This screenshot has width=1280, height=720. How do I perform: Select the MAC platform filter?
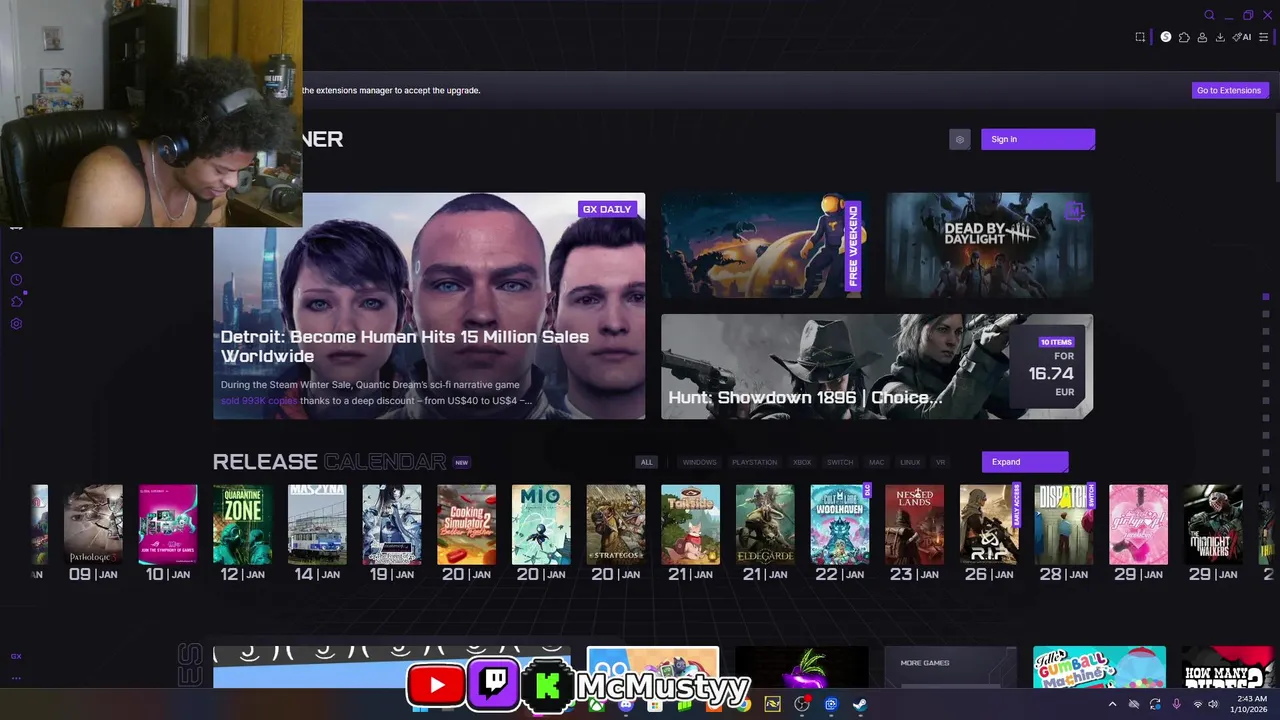coord(877,462)
